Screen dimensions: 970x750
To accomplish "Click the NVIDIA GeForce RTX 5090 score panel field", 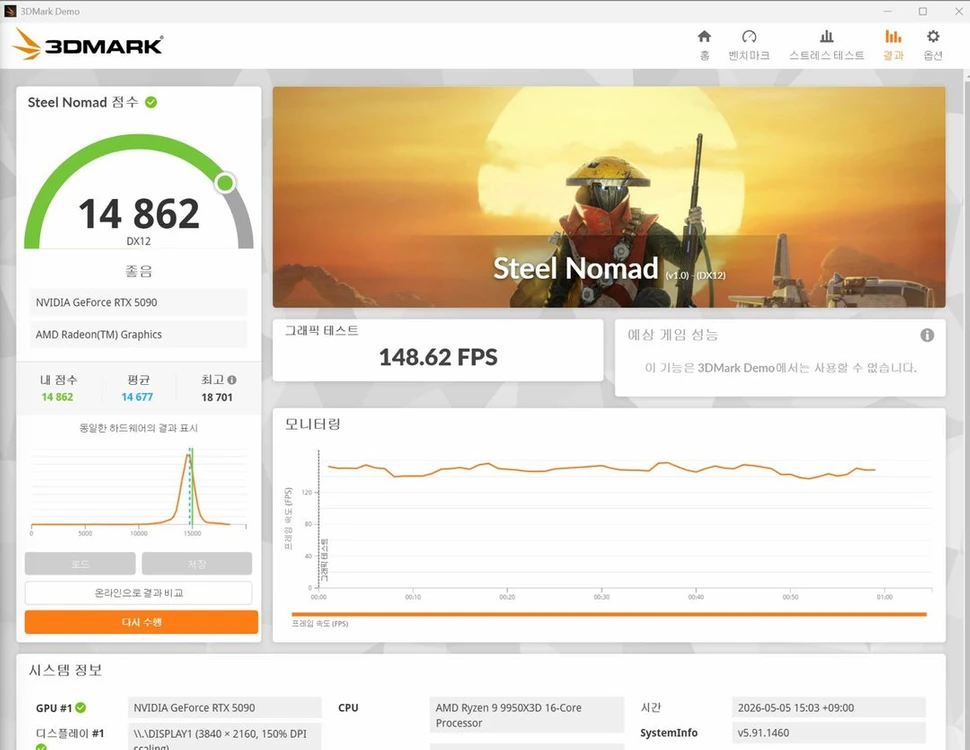I will 139,303.
